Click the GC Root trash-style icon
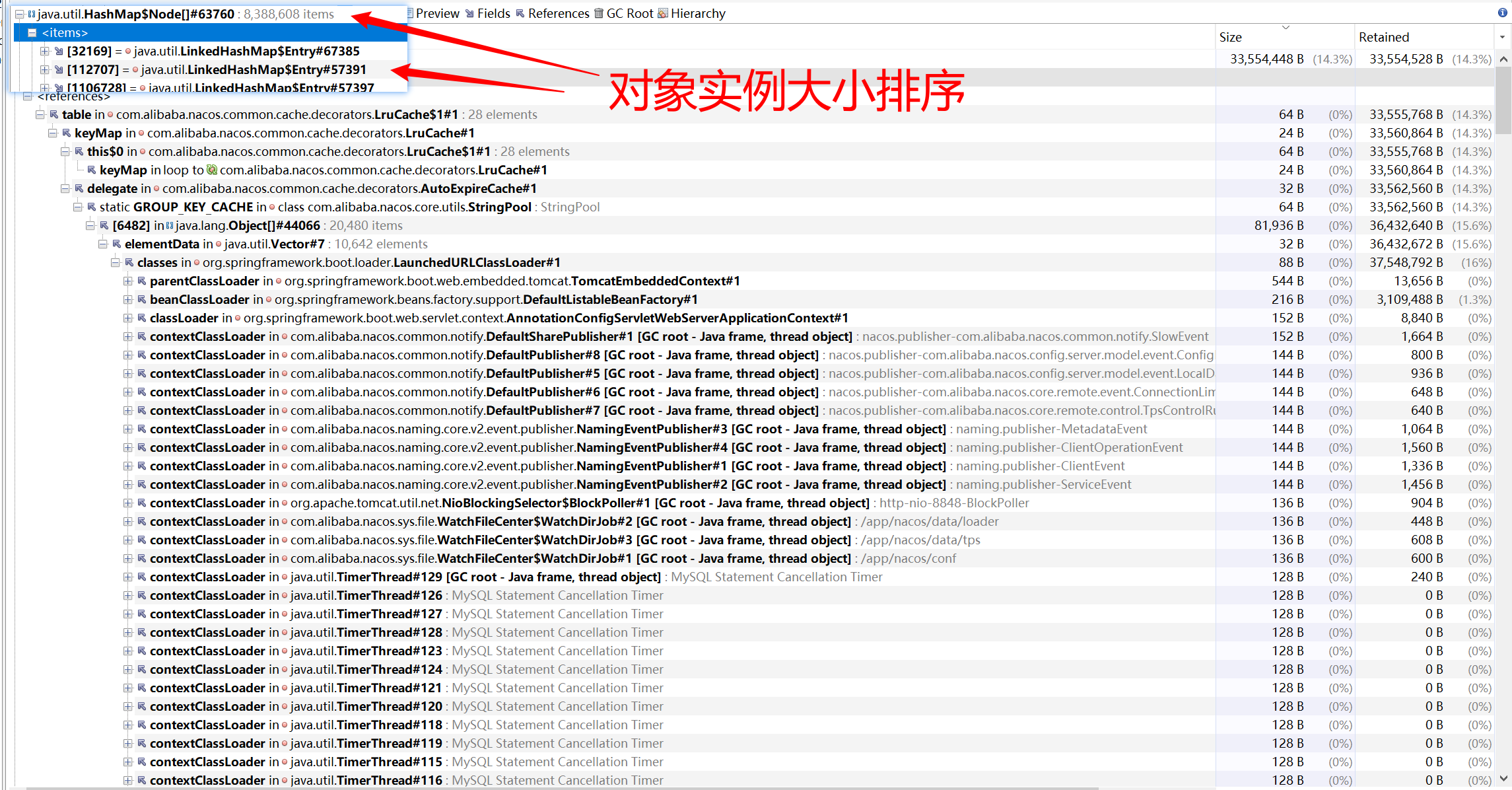 (x=598, y=13)
